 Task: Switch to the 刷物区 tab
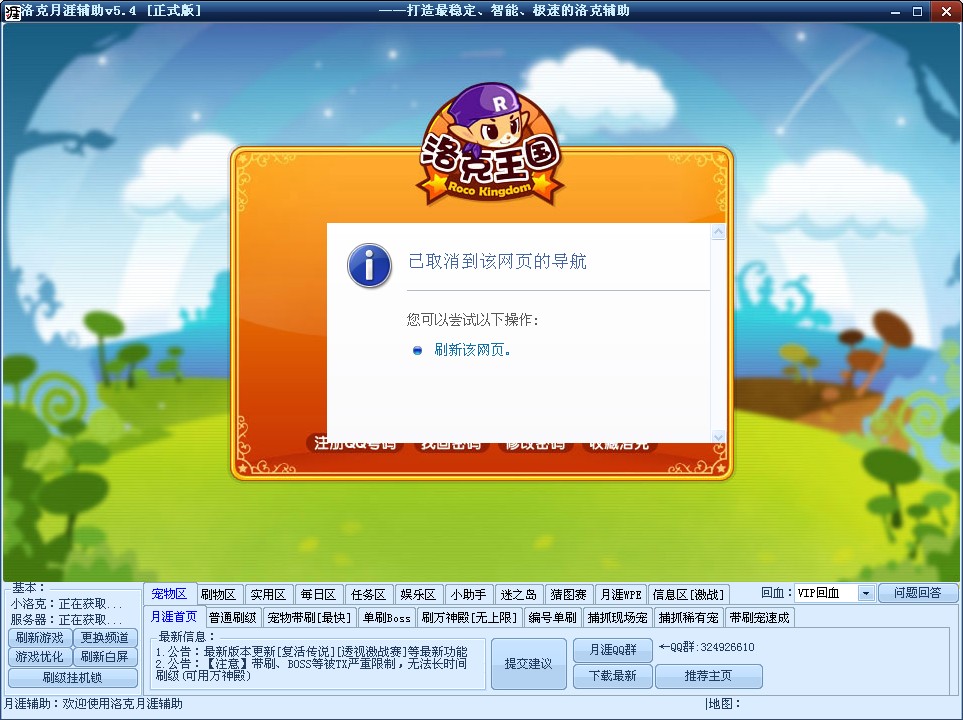tap(218, 595)
